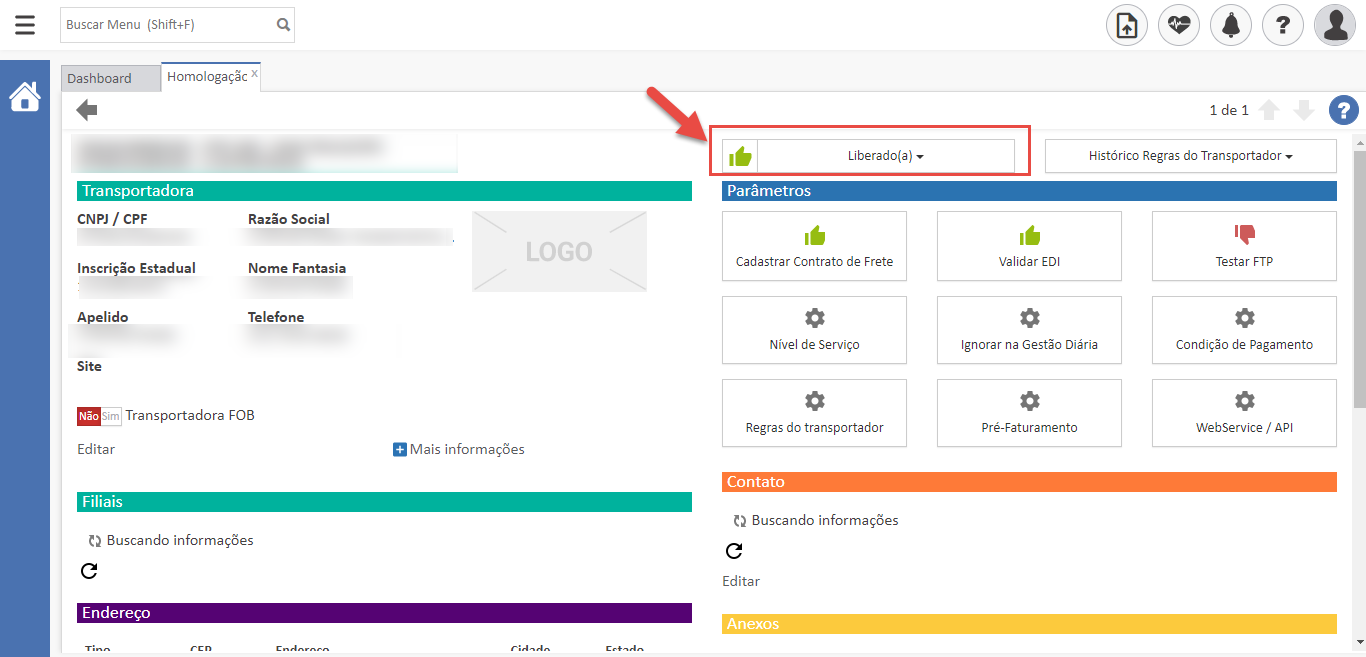Toggle Validar EDI parameter

coord(1029,246)
